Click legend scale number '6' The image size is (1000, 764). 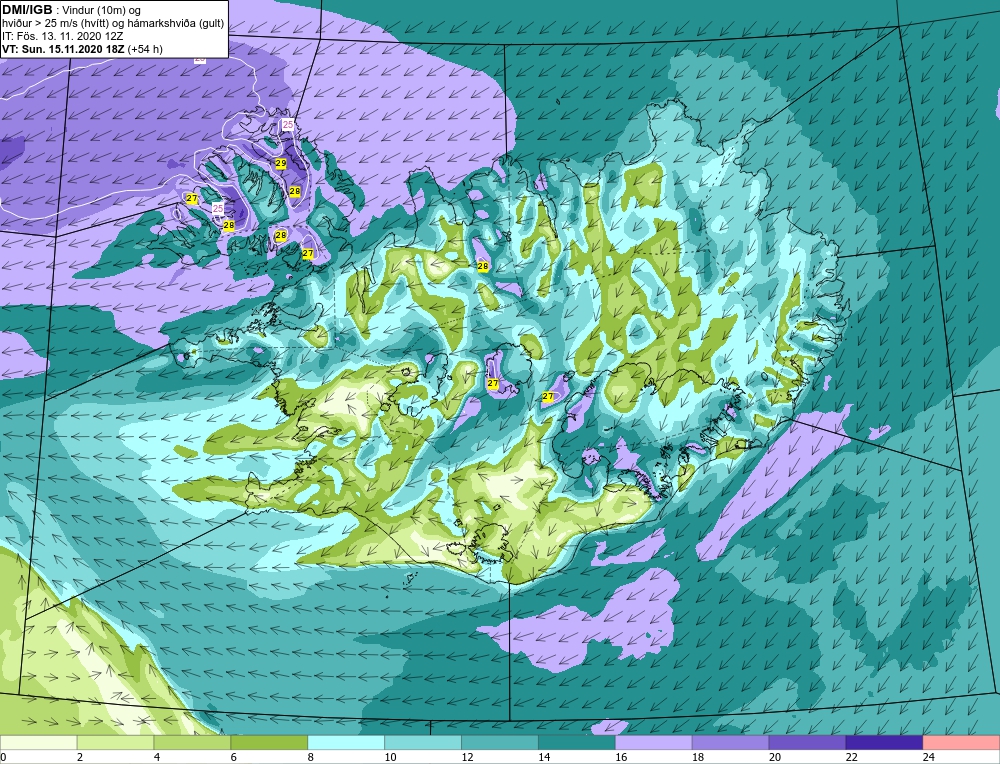(233, 757)
